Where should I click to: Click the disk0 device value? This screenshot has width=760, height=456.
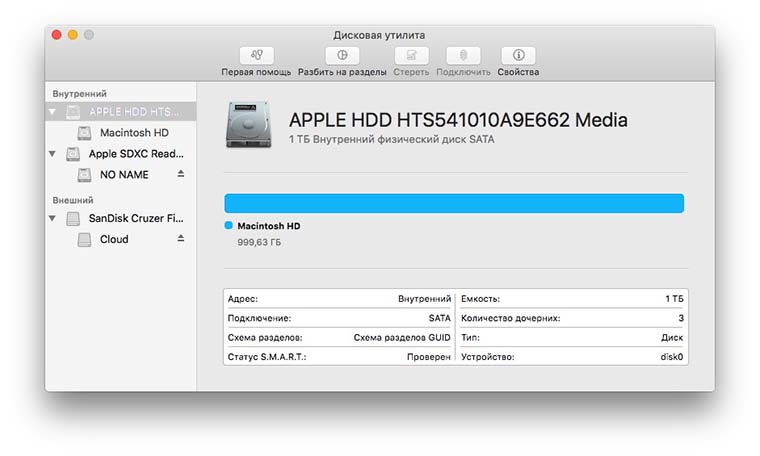click(x=672, y=357)
